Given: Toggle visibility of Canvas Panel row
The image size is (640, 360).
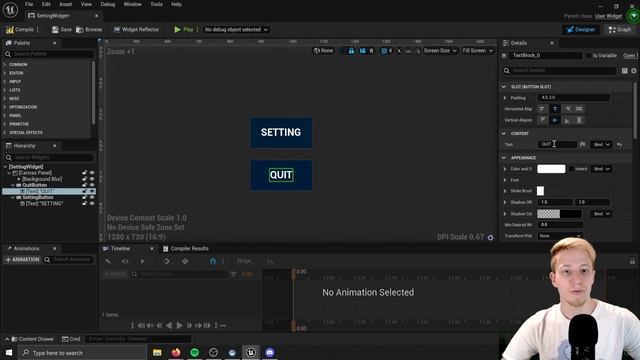Looking at the screenshot, I should click(x=92, y=173).
